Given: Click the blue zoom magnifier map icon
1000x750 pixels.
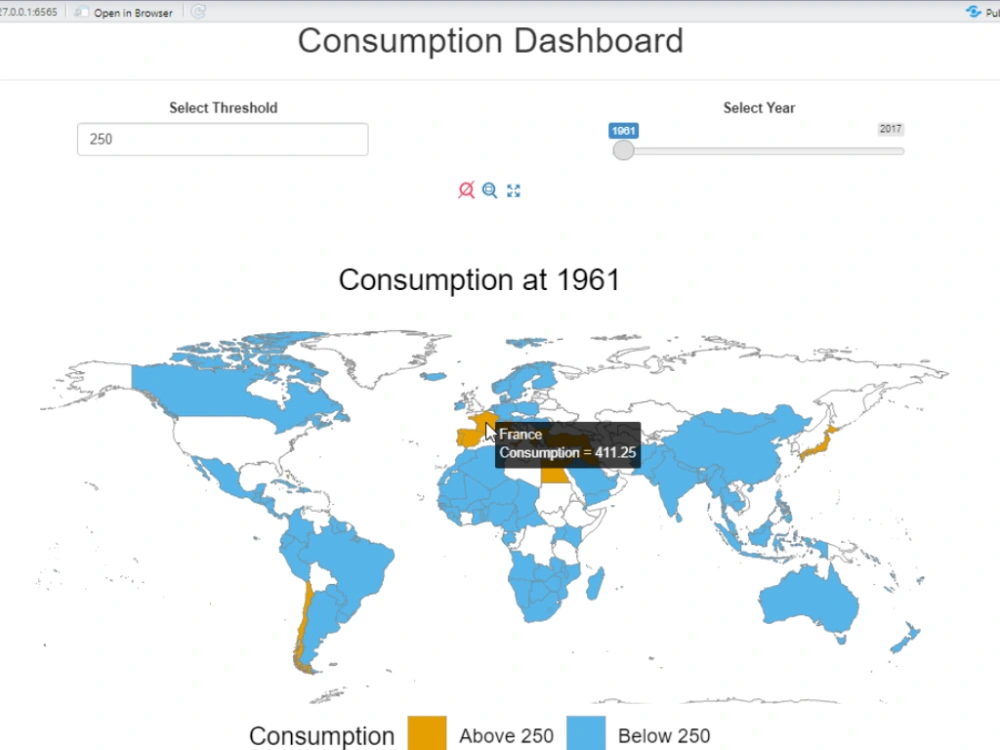Looking at the screenshot, I should coord(489,190).
